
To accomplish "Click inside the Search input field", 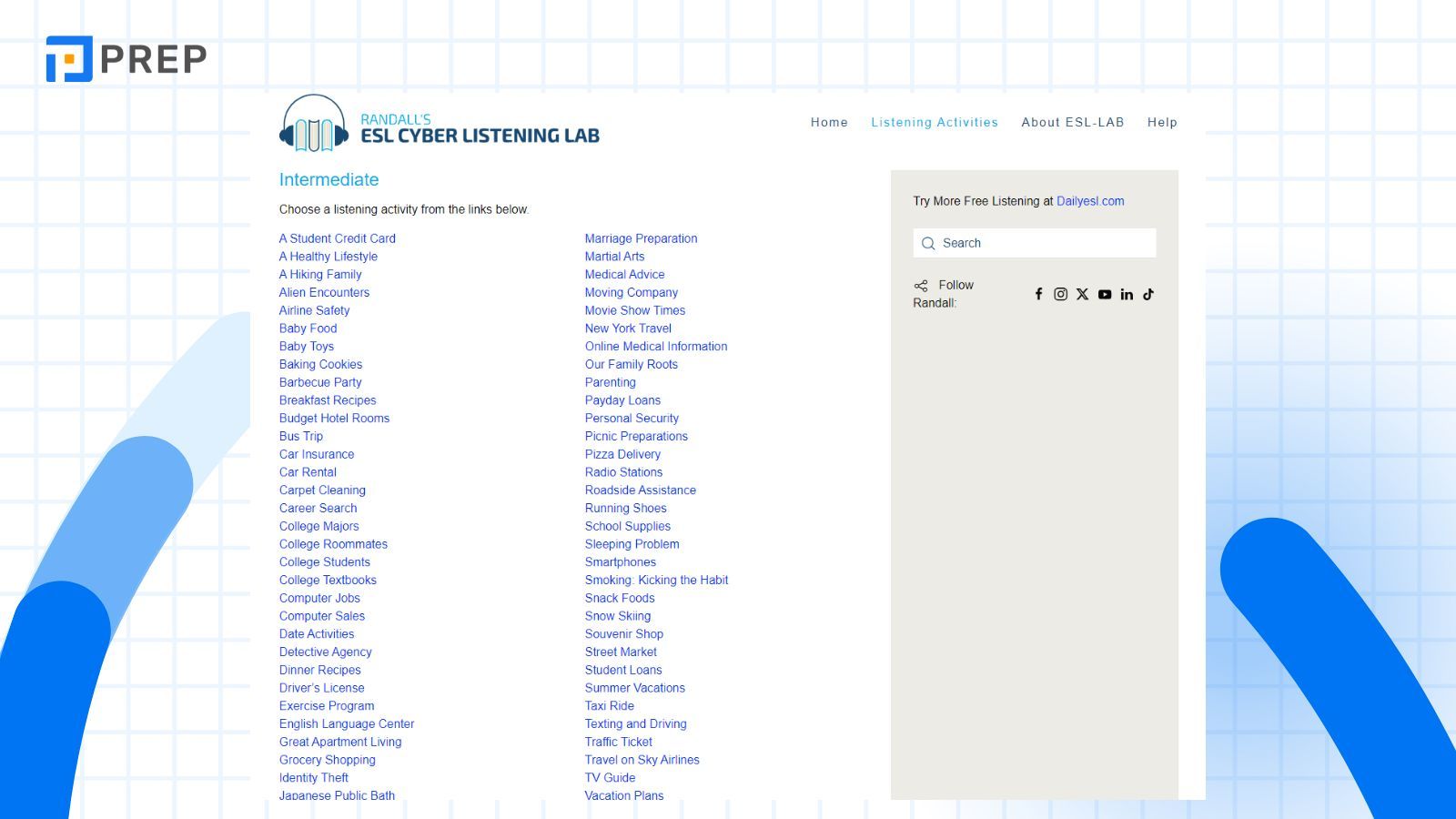I will point(1035,243).
